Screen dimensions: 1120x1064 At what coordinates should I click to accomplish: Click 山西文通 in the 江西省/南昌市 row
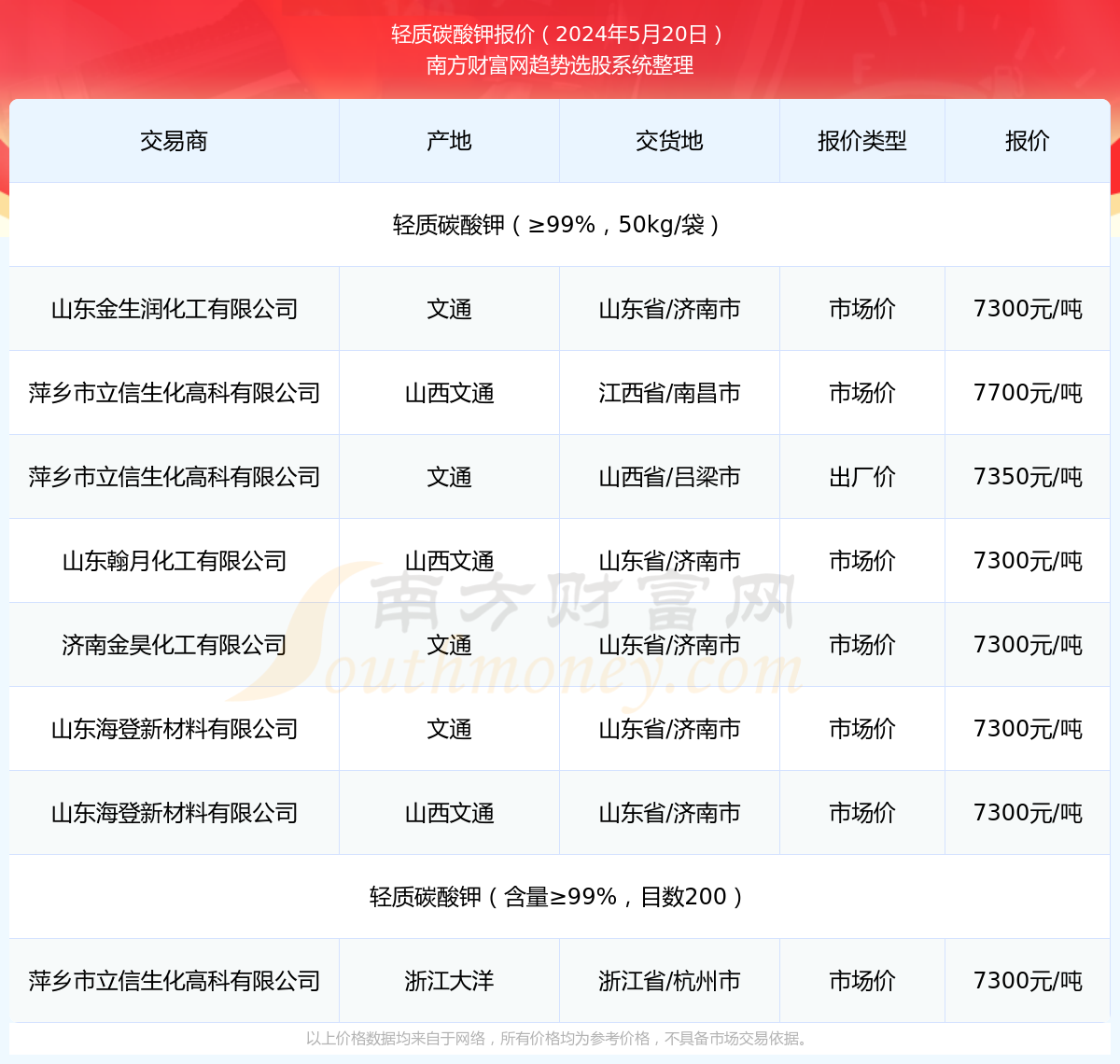point(449,393)
